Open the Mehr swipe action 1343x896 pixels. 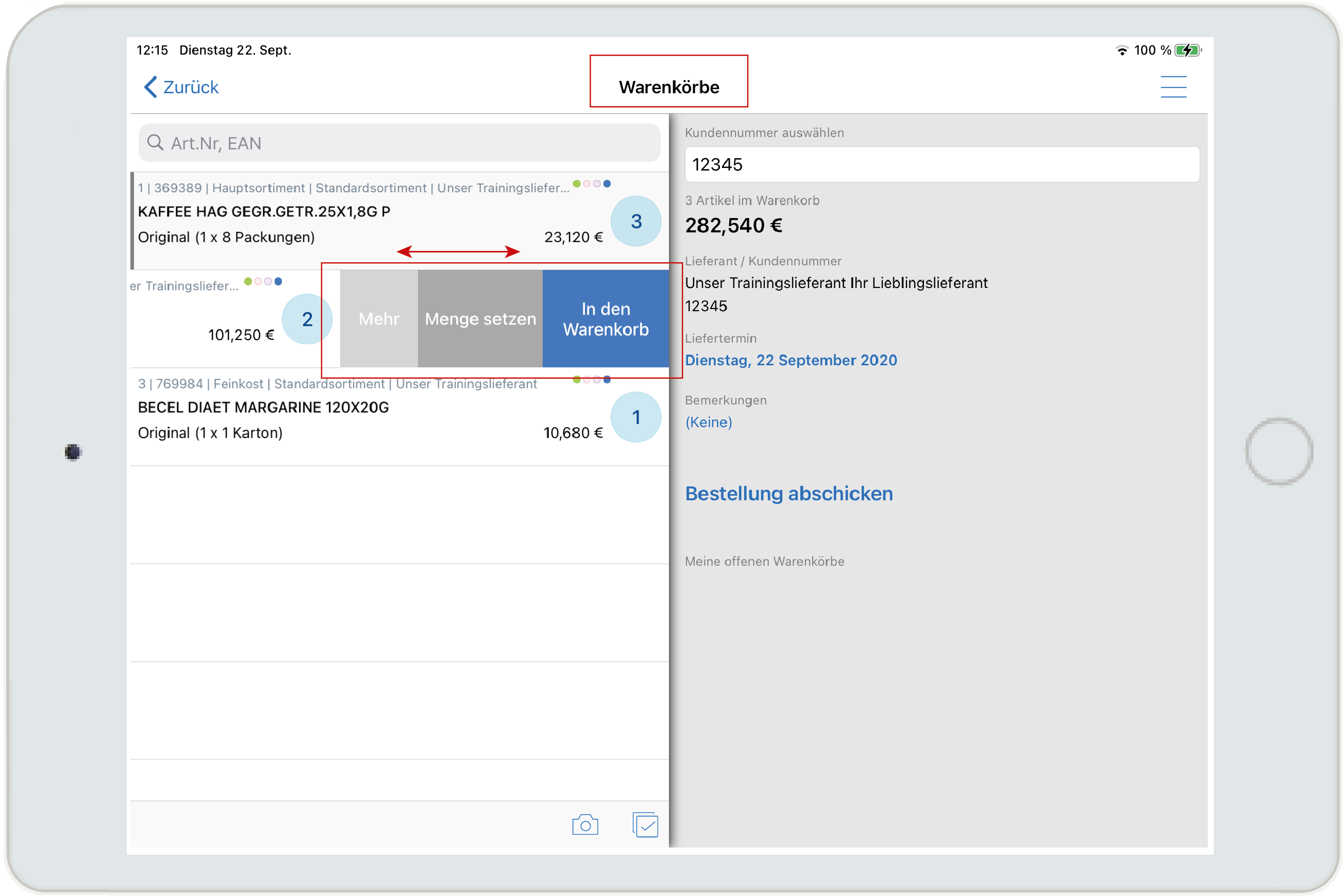379,319
